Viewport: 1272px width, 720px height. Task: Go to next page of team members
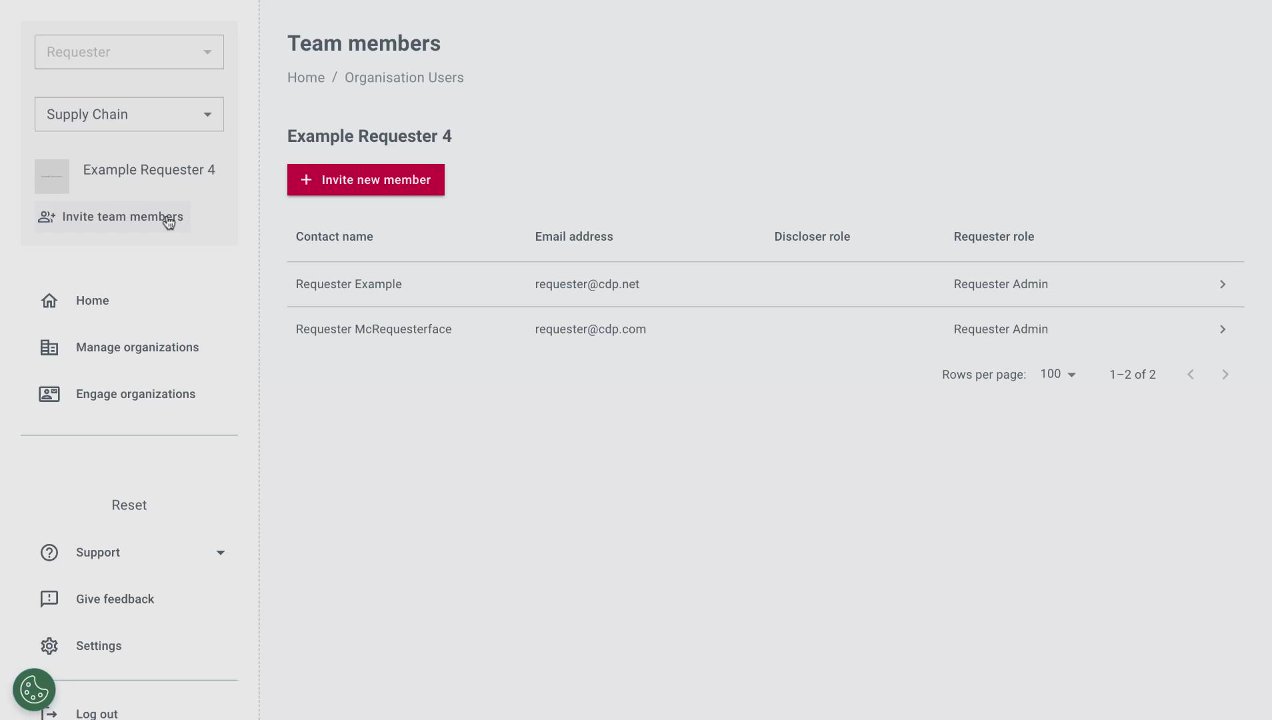pyautogui.click(x=1225, y=374)
